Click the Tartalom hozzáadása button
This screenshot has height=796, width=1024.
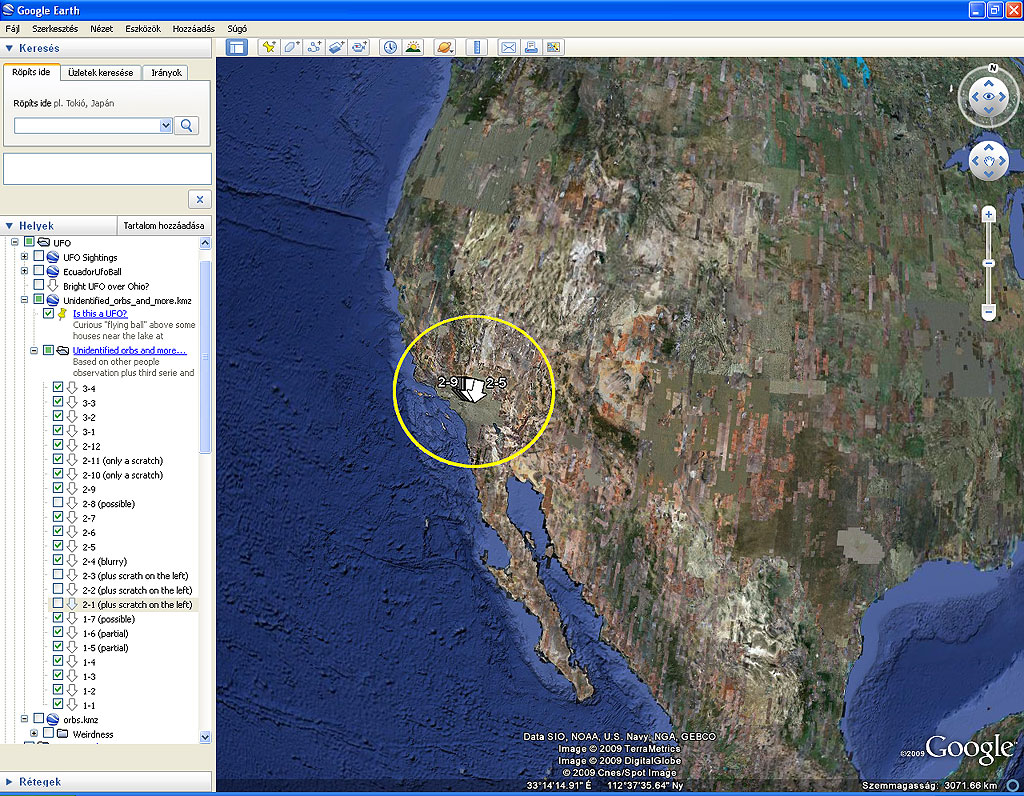(x=164, y=225)
